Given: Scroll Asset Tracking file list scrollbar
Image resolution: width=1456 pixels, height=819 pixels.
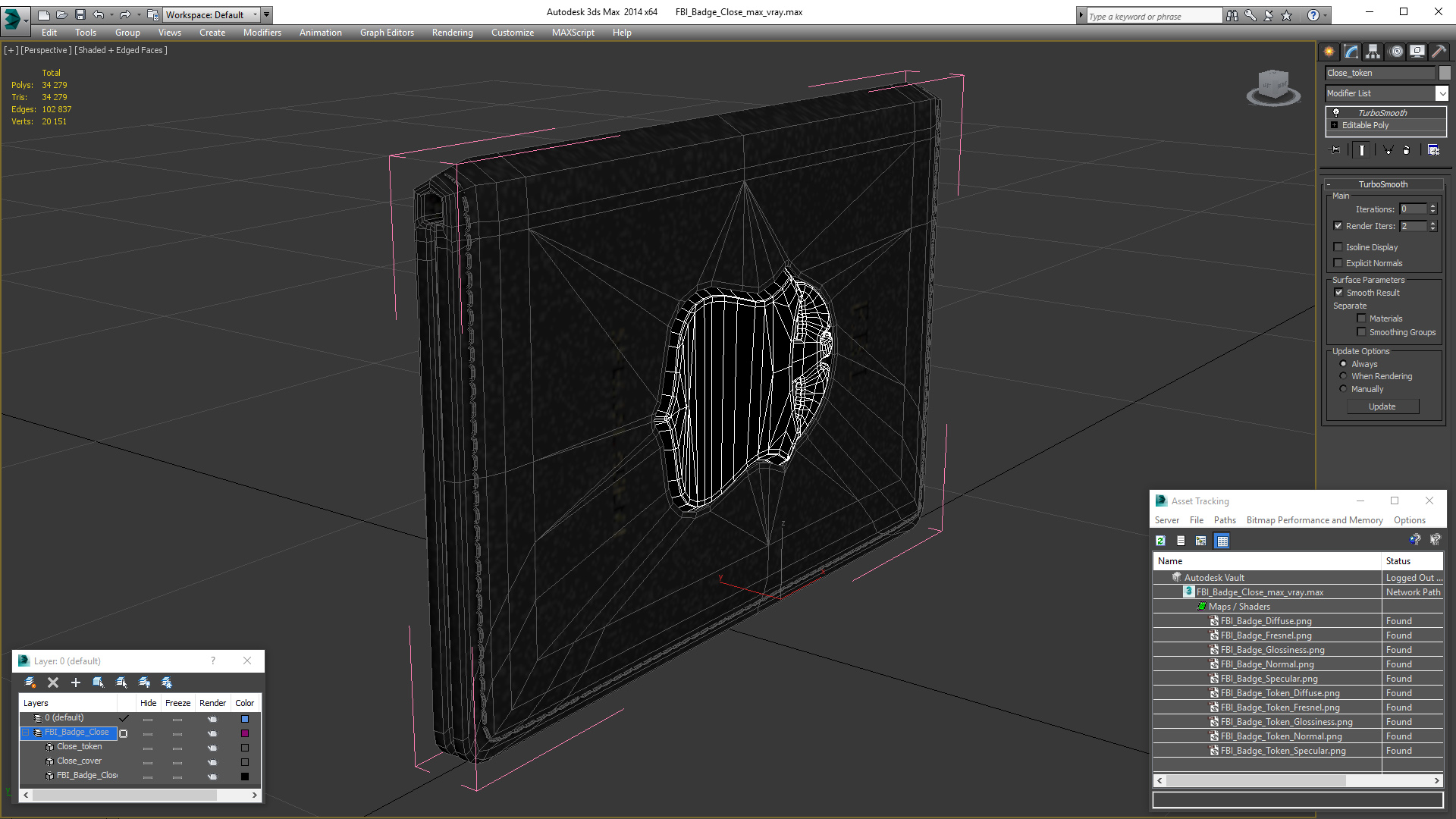Looking at the screenshot, I should tap(1297, 781).
